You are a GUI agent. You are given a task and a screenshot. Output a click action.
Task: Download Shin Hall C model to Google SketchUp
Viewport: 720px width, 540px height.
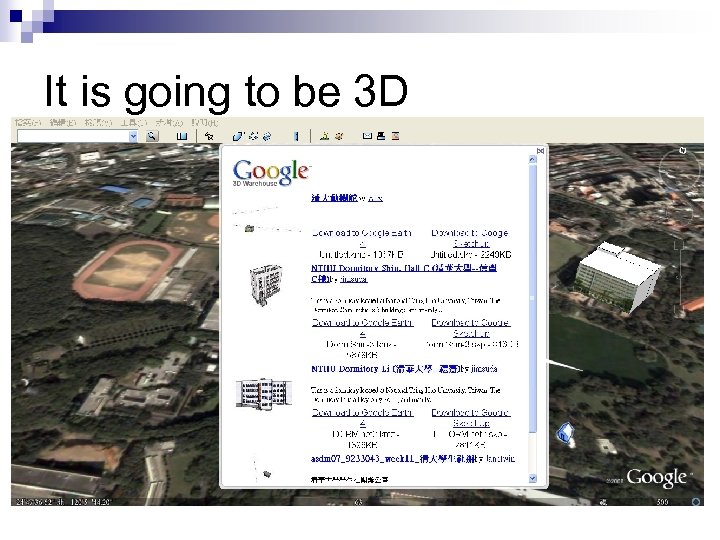pos(471,327)
